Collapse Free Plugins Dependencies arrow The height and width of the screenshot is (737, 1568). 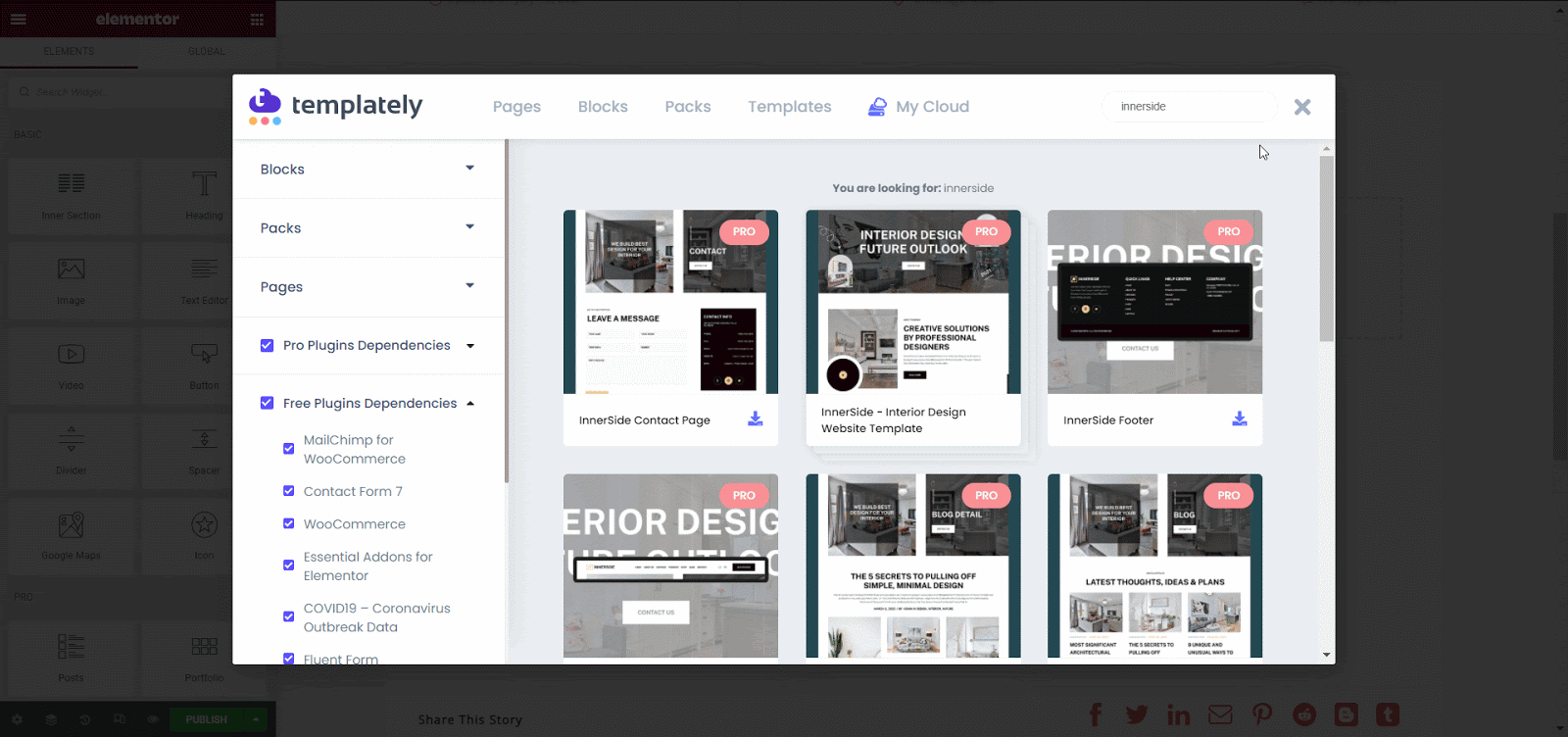pyautogui.click(x=470, y=403)
